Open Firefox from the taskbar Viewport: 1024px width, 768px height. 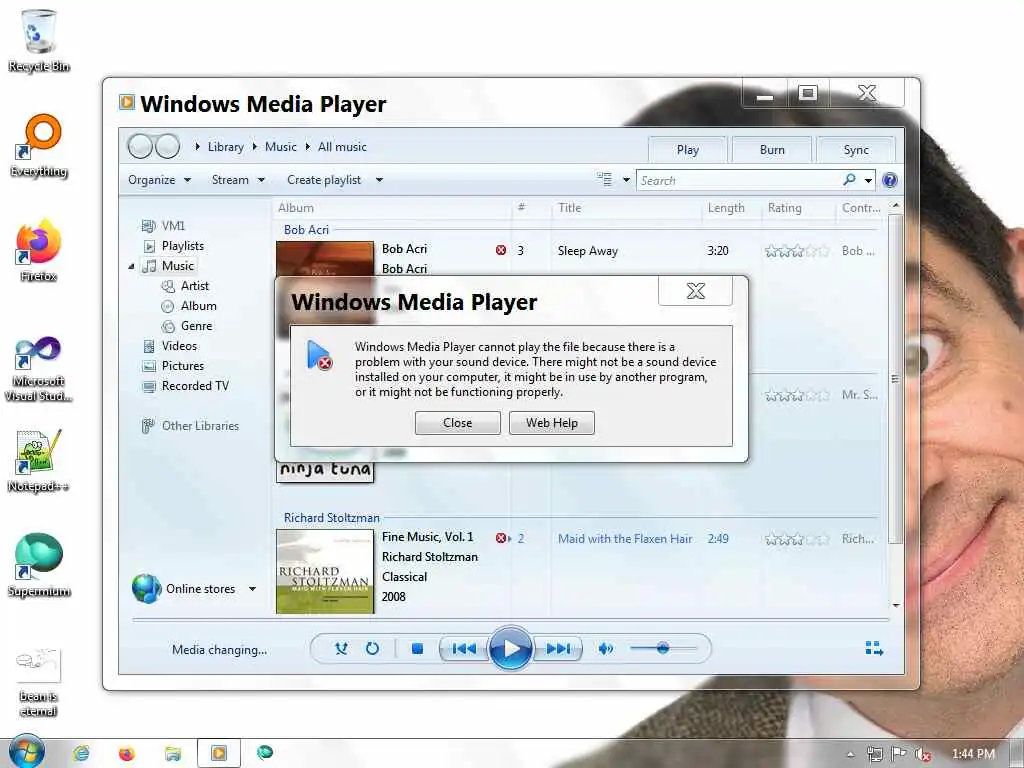127,753
